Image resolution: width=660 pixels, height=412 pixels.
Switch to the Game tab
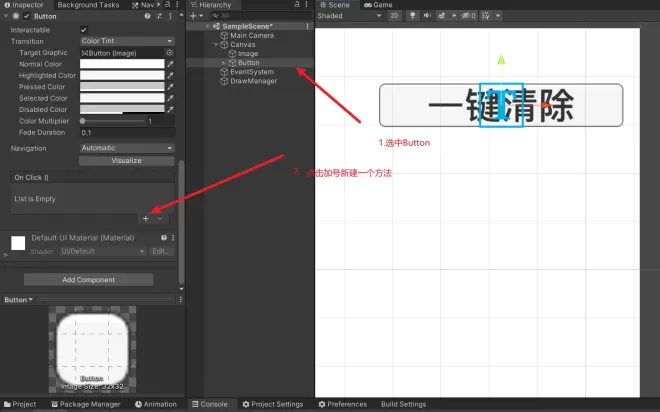click(x=378, y=5)
